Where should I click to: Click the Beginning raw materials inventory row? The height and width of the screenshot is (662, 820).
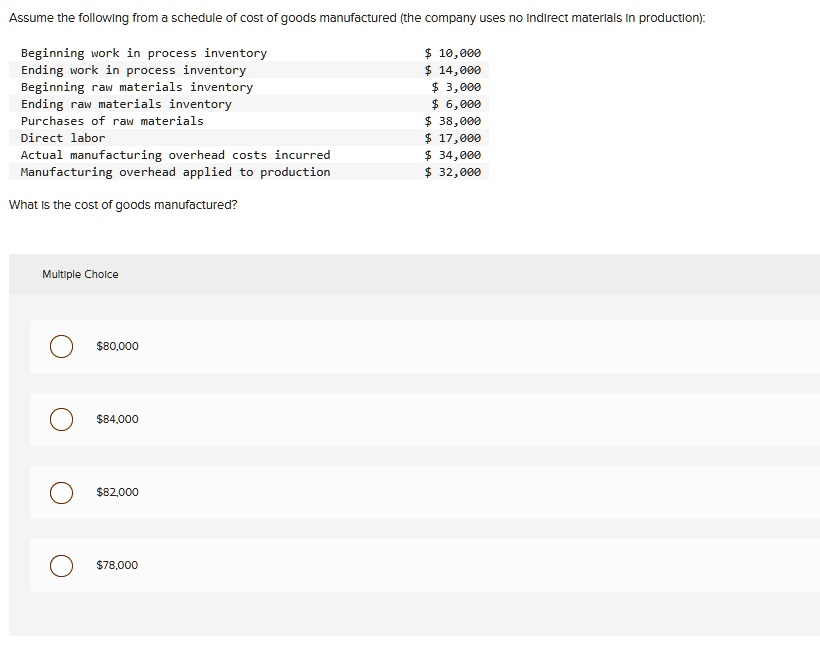tap(137, 87)
